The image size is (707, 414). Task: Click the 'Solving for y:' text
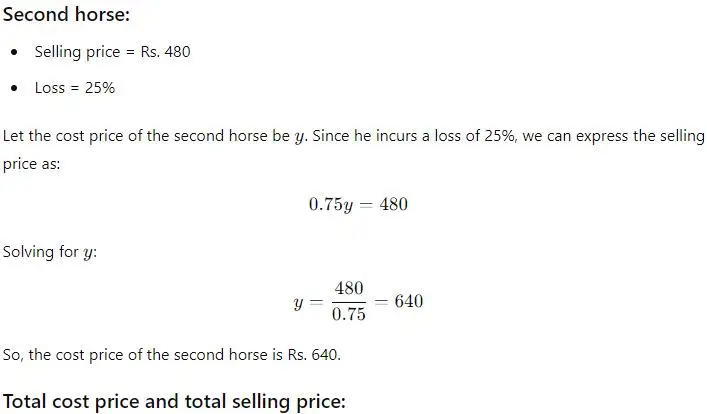click(50, 252)
